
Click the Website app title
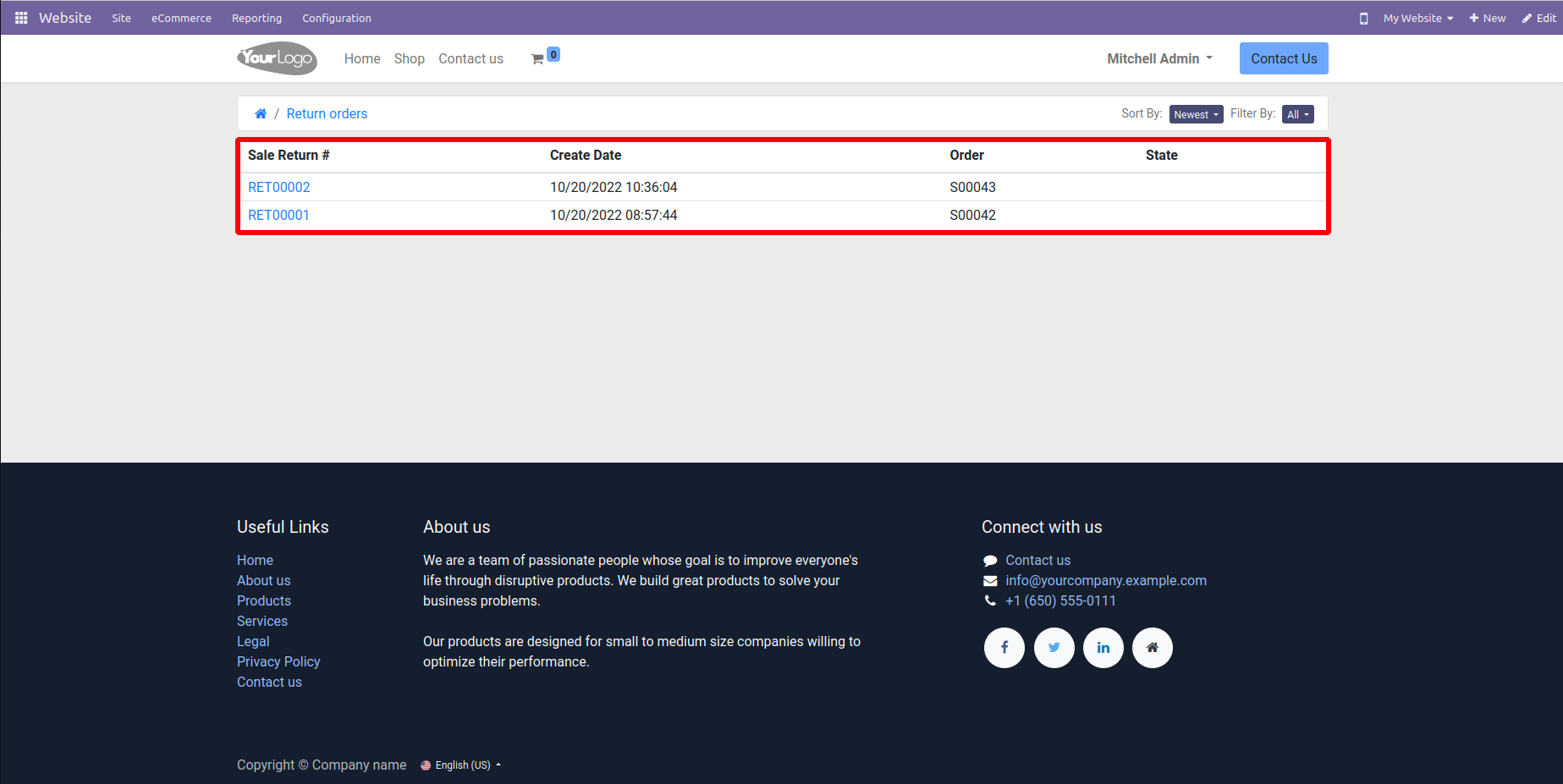pyautogui.click(x=65, y=18)
